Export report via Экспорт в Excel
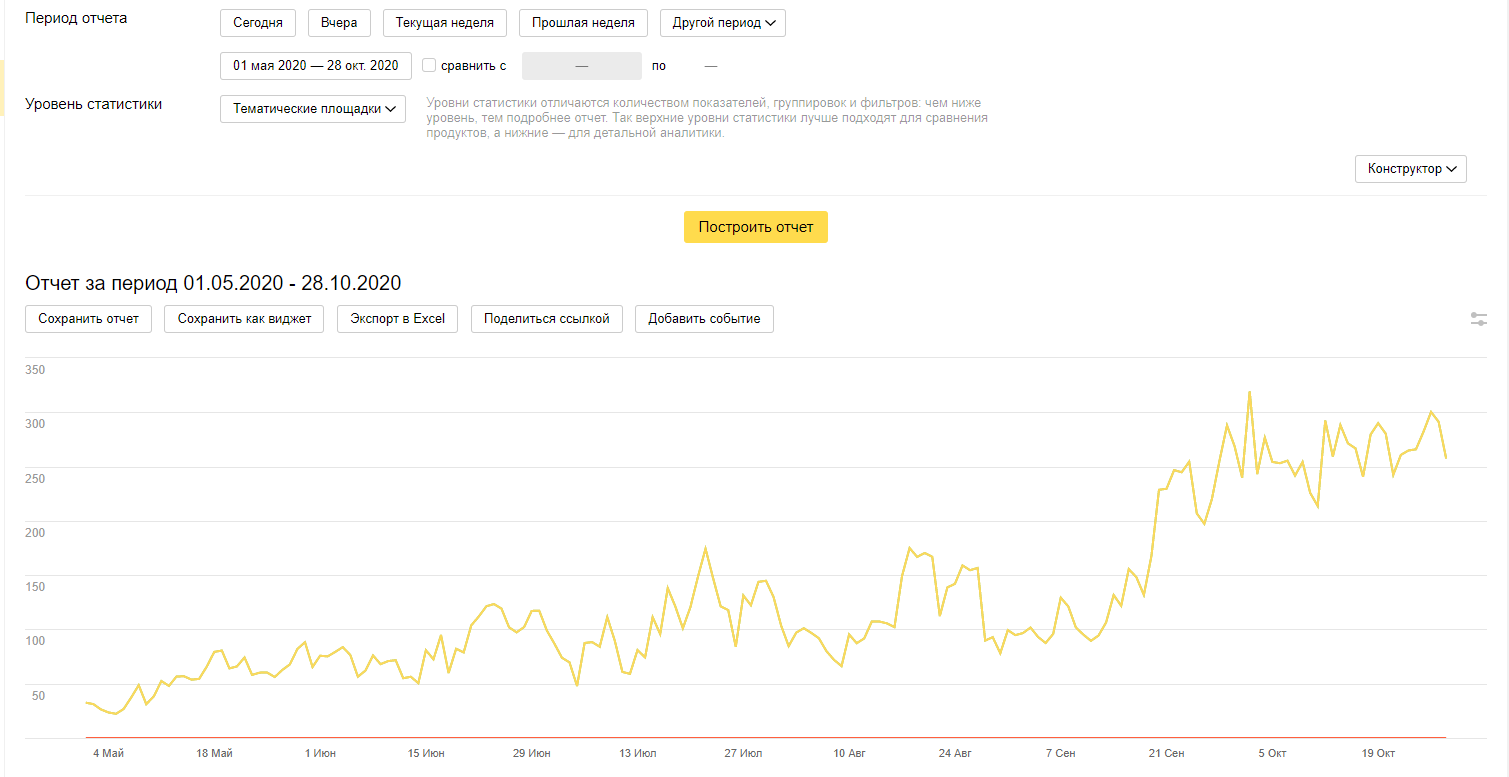1509x777 pixels. click(397, 319)
